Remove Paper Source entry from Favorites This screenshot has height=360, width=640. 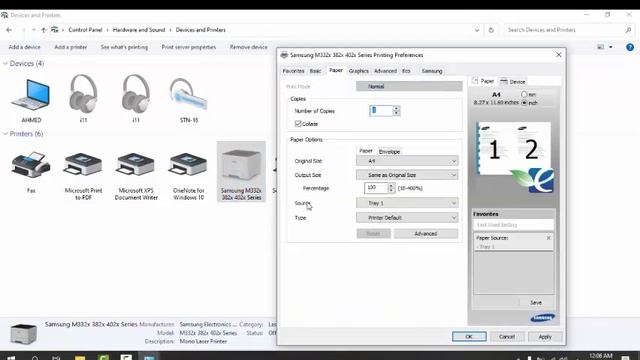(x=549, y=238)
